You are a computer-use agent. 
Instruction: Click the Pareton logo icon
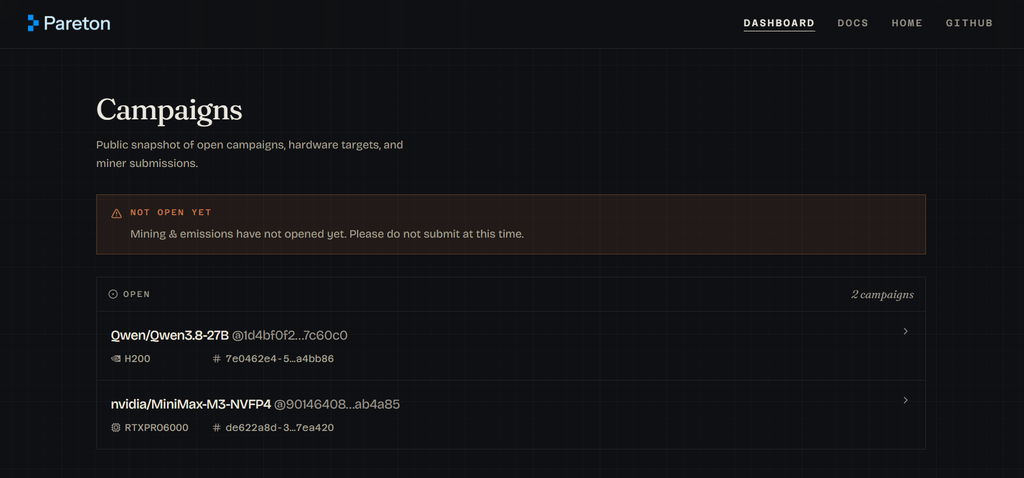click(x=33, y=24)
